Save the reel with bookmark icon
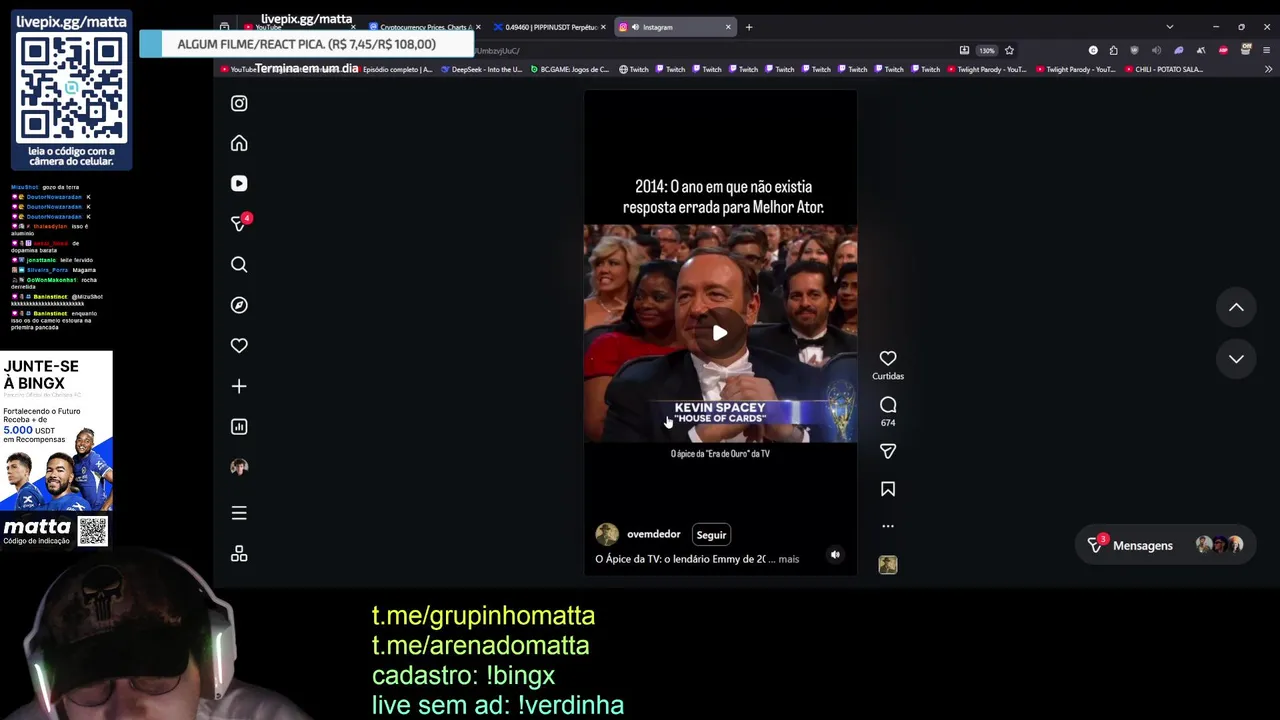The height and width of the screenshot is (720, 1280). pyautogui.click(x=888, y=489)
